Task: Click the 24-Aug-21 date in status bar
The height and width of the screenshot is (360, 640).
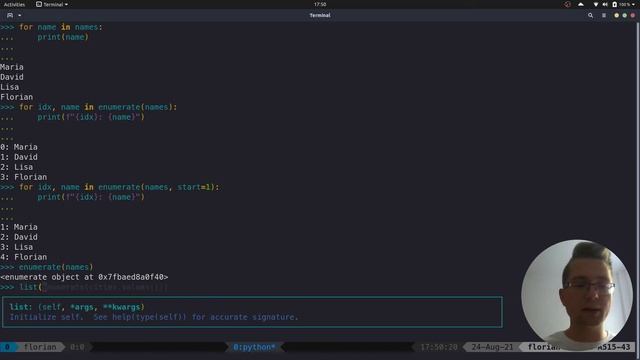Action: 492,347
